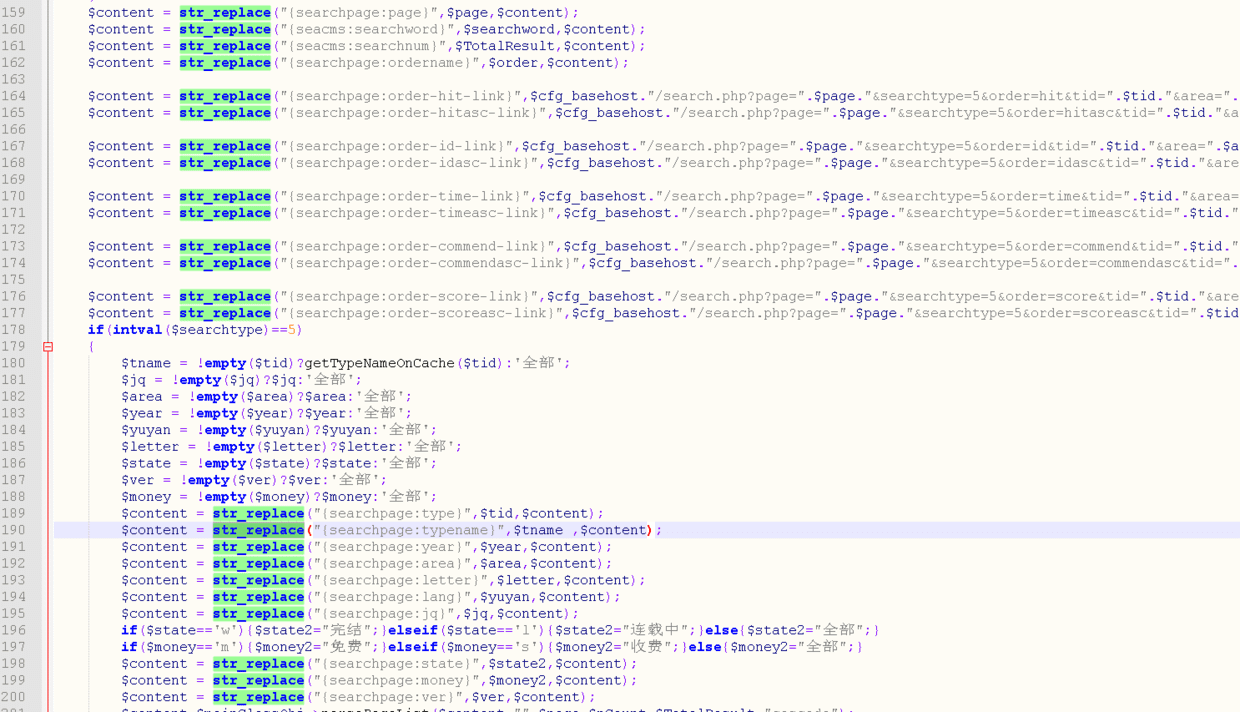Click the {searchpage:typename} string on line 190
The image size is (1240, 712).
(x=409, y=530)
